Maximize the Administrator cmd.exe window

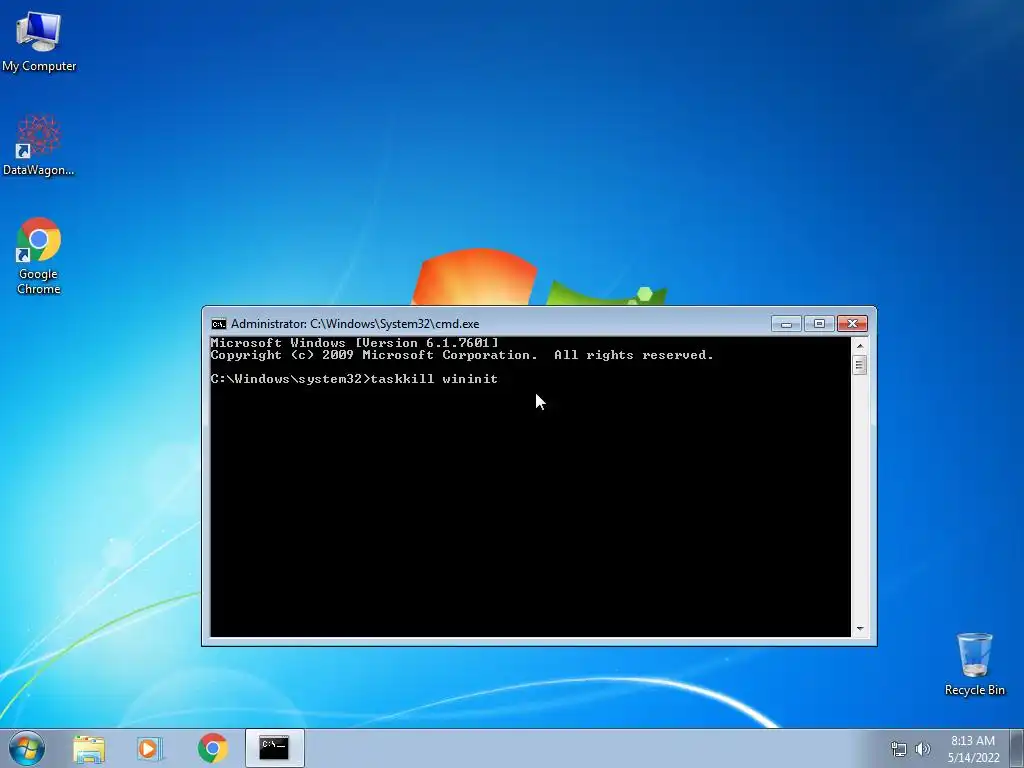819,323
